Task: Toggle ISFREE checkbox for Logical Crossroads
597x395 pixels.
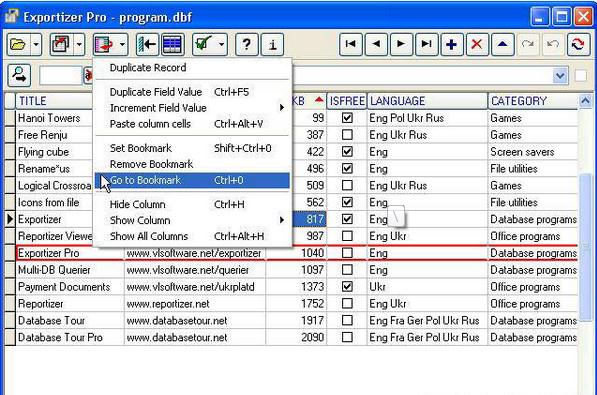Action: (347, 185)
